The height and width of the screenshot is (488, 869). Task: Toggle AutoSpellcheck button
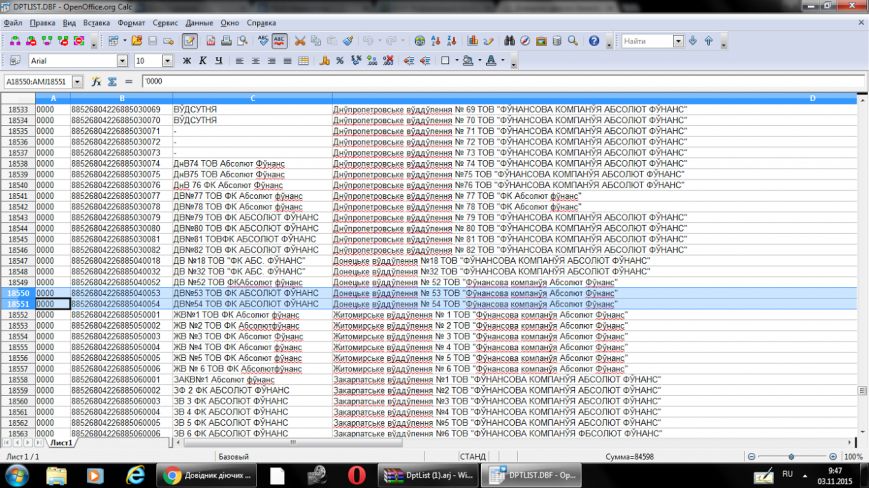pyautogui.click(x=279, y=41)
